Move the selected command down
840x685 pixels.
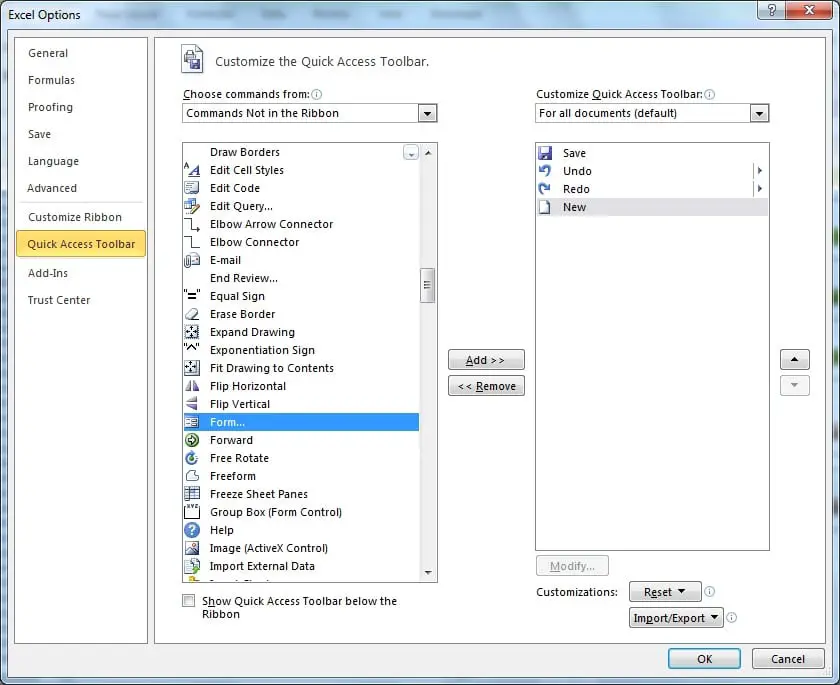click(794, 386)
